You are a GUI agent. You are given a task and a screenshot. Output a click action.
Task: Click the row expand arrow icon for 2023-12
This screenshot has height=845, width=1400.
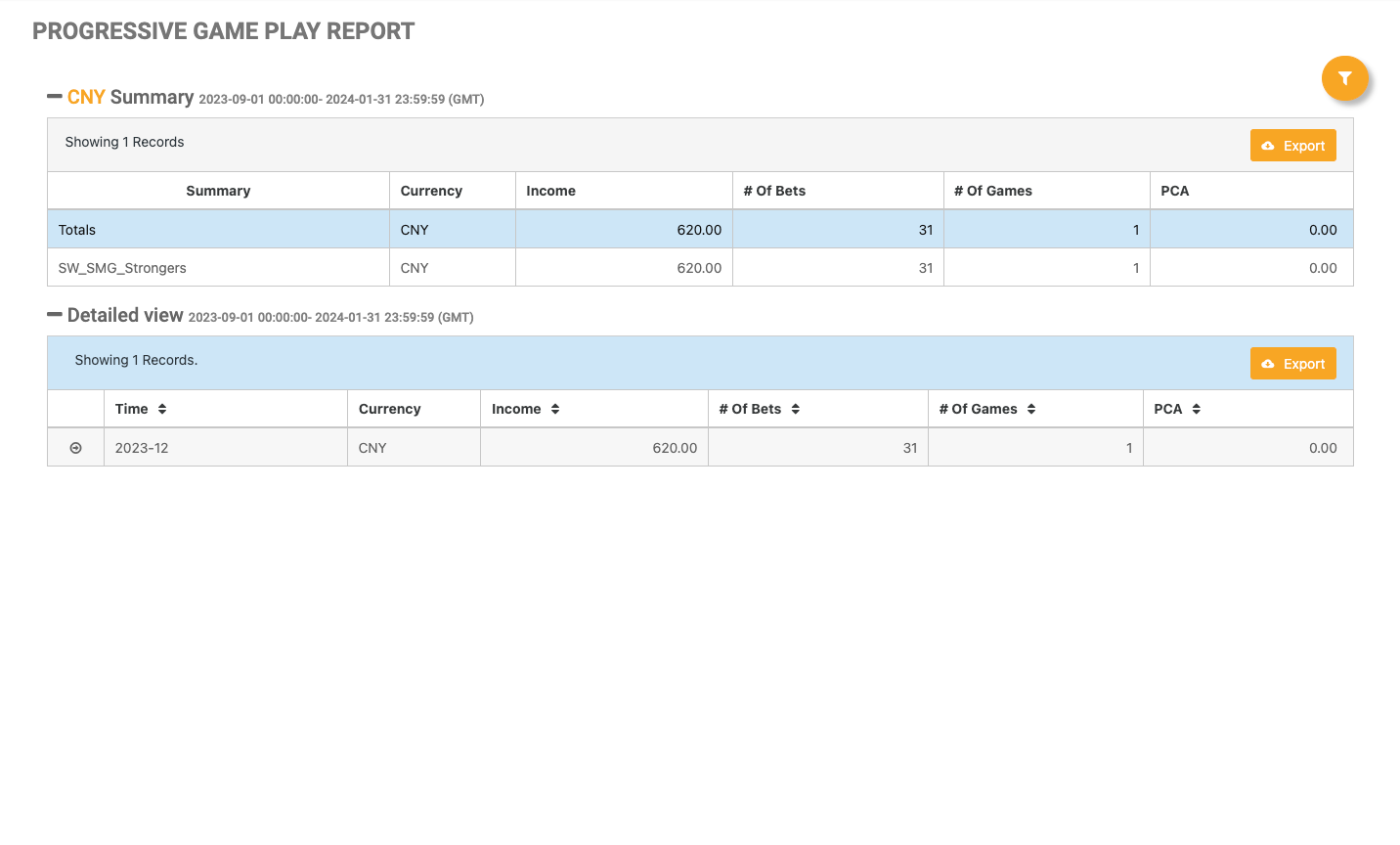[75, 448]
